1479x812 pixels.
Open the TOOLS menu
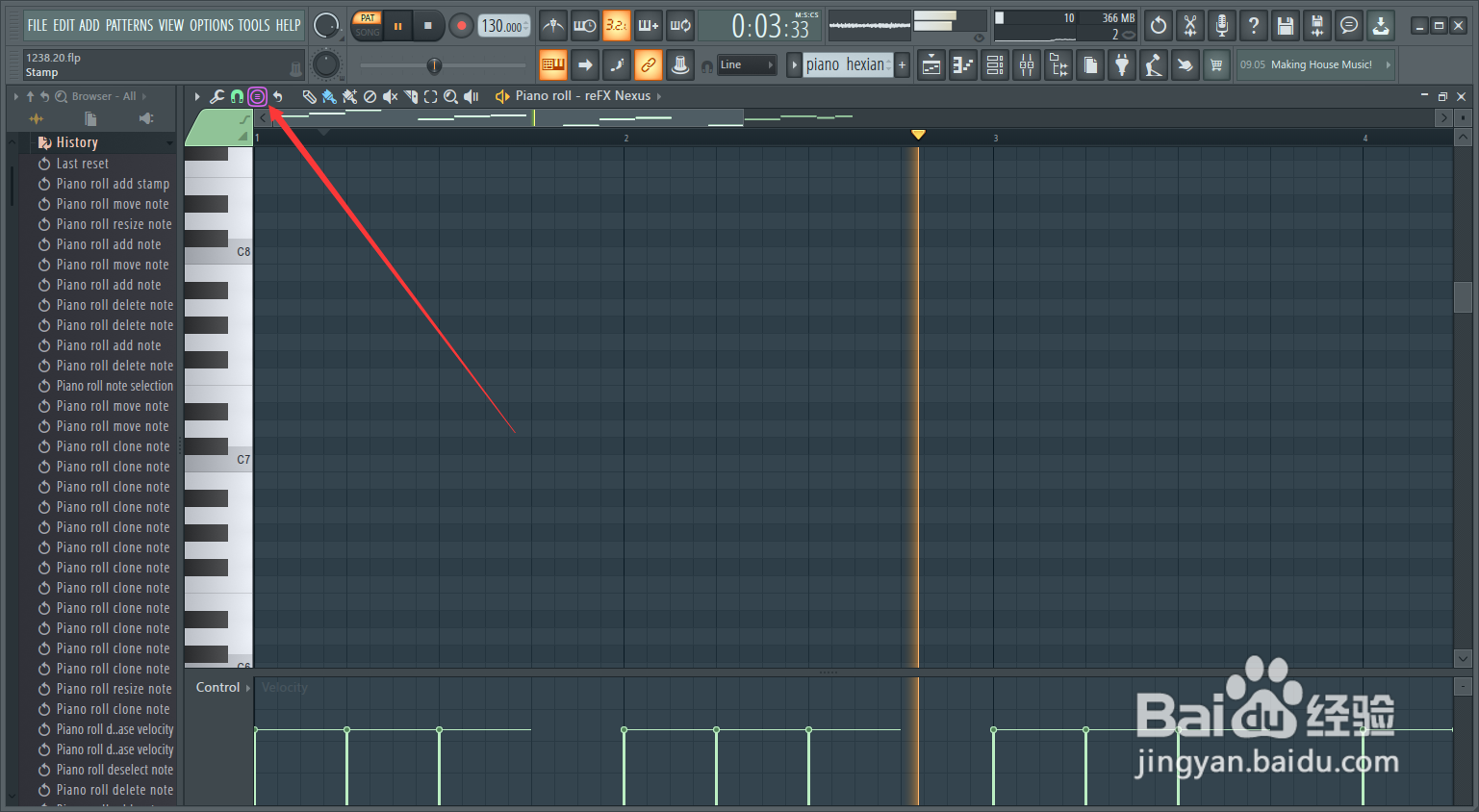click(x=254, y=25)
